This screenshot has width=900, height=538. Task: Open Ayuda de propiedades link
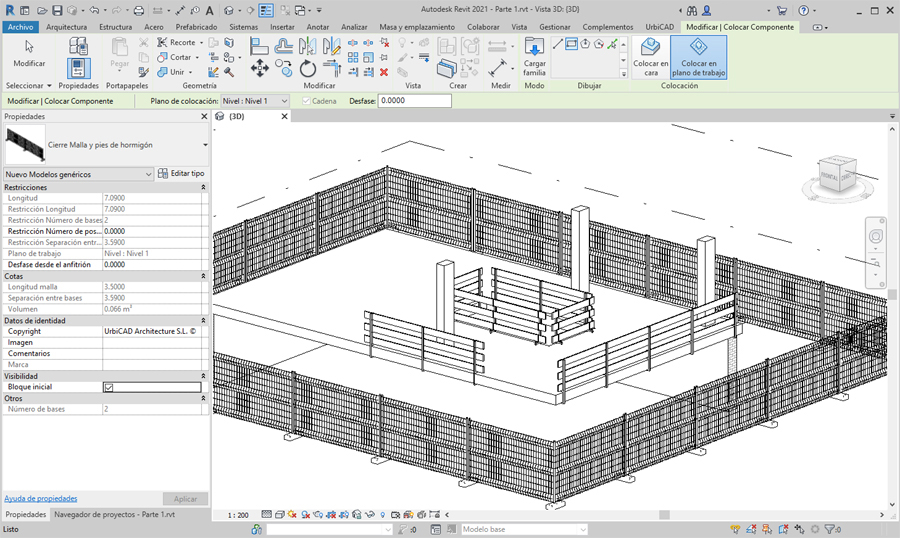41,498
